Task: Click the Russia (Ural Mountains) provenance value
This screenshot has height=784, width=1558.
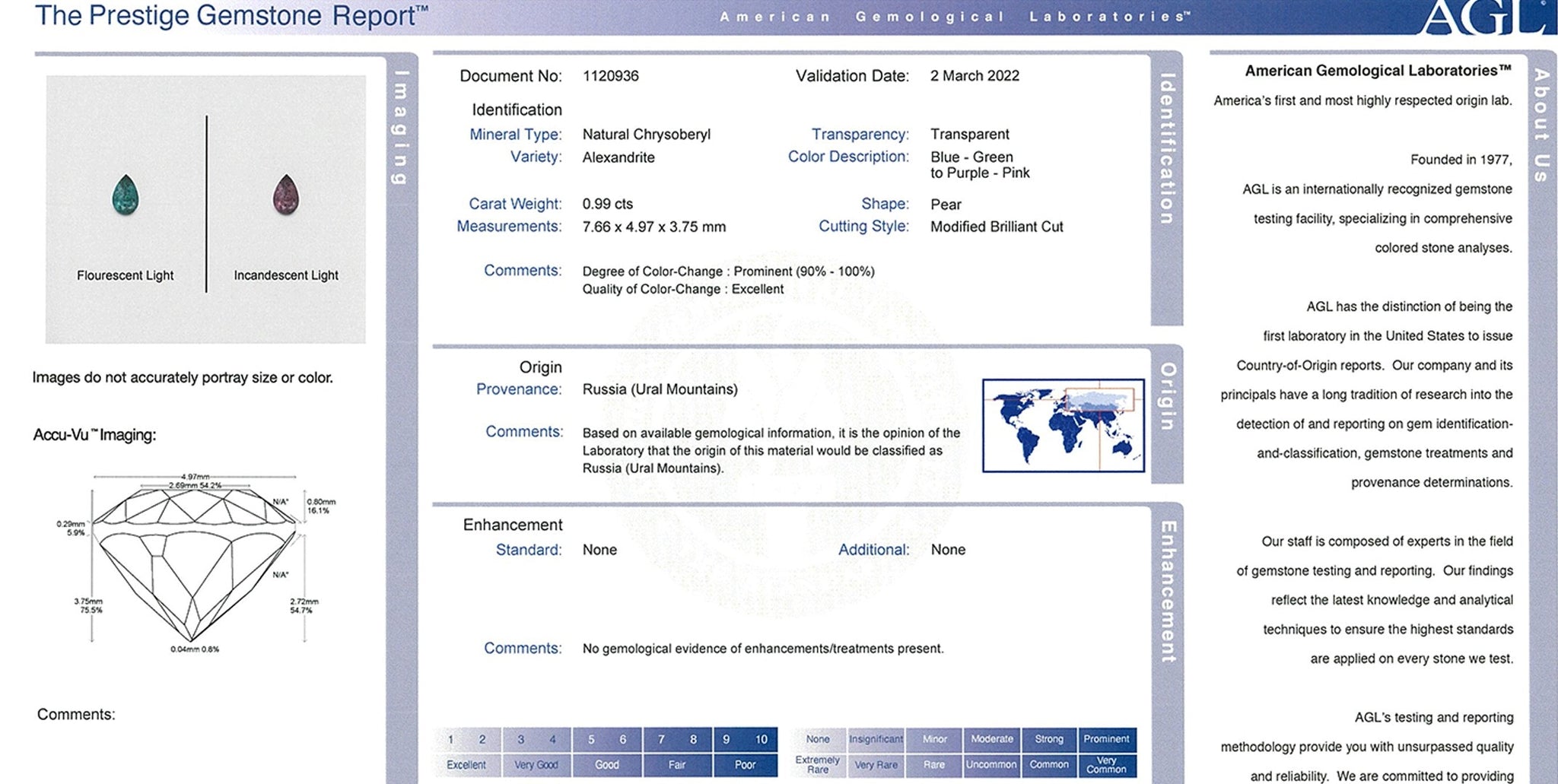Action: pos(660,389)
